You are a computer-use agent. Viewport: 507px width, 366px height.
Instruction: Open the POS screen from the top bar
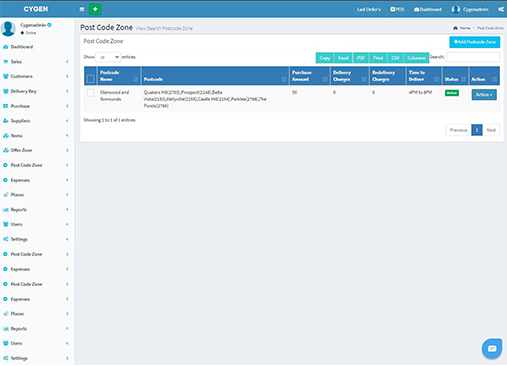[x=397, y=9]
